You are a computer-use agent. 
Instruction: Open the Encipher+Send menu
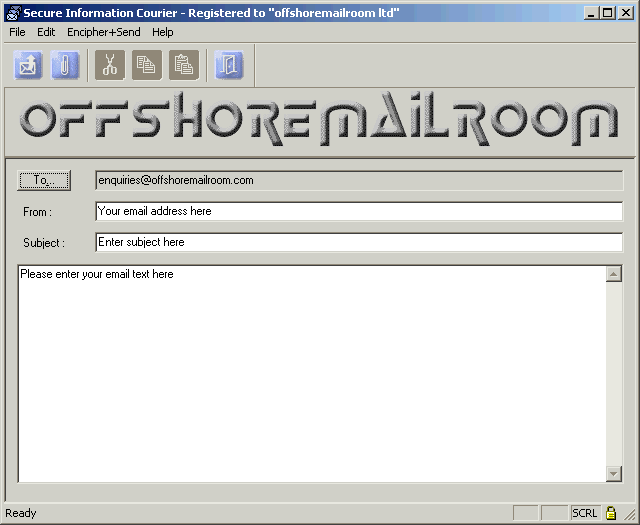click(x=104, y=32)
